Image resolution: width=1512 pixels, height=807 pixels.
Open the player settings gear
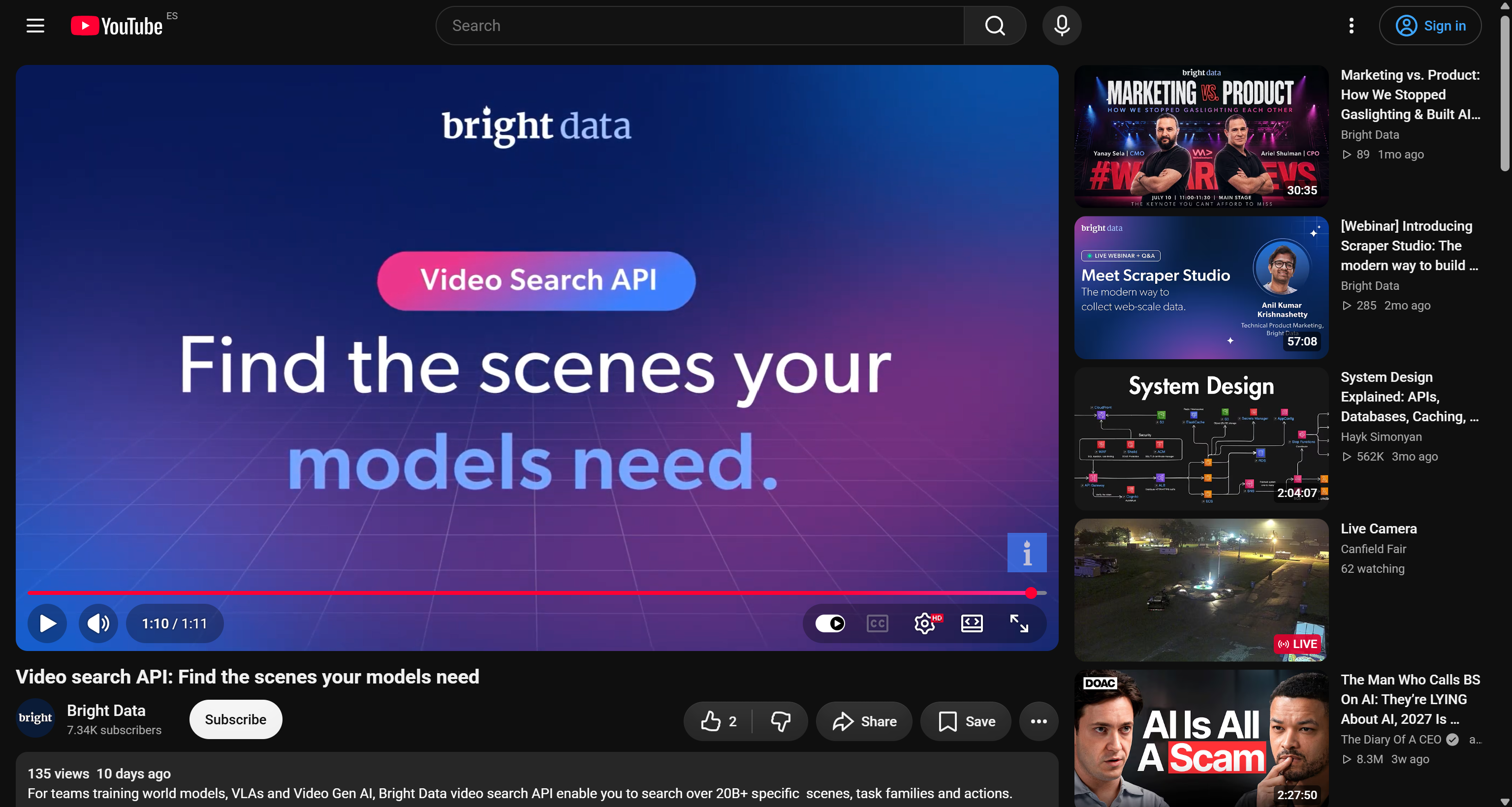click(x=925, y=623)
